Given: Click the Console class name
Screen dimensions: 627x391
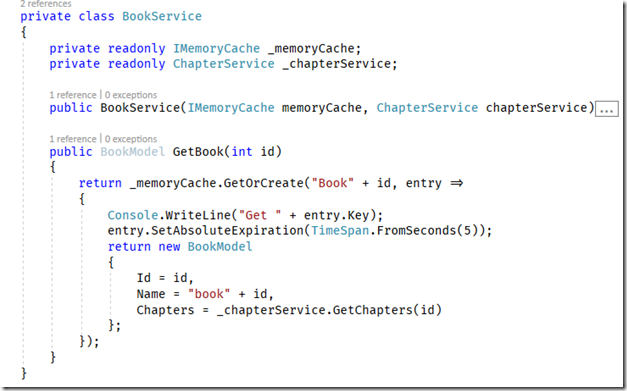Looking at the screenshot, I should [133, 215].
